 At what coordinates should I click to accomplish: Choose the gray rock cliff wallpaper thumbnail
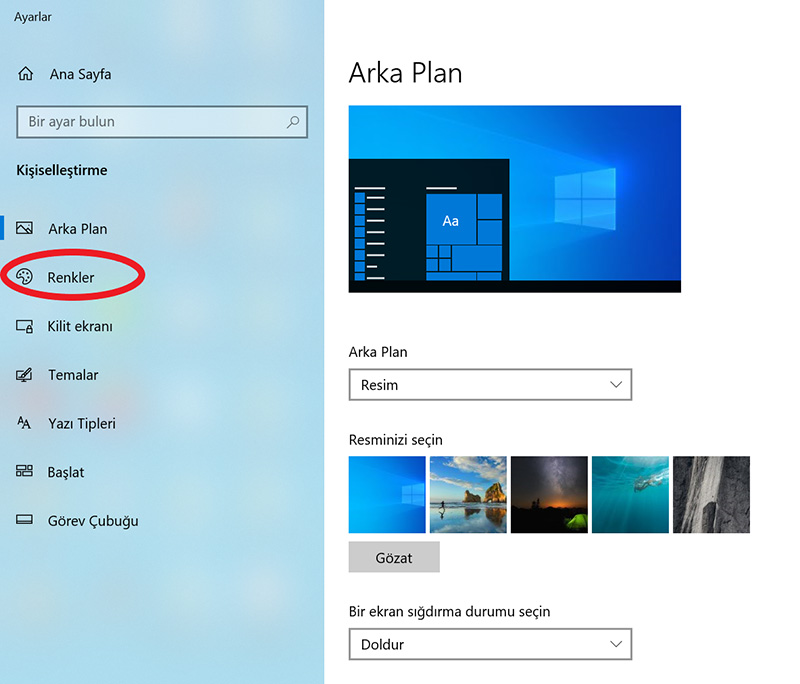pyautogui.click(x=711, y=495)
